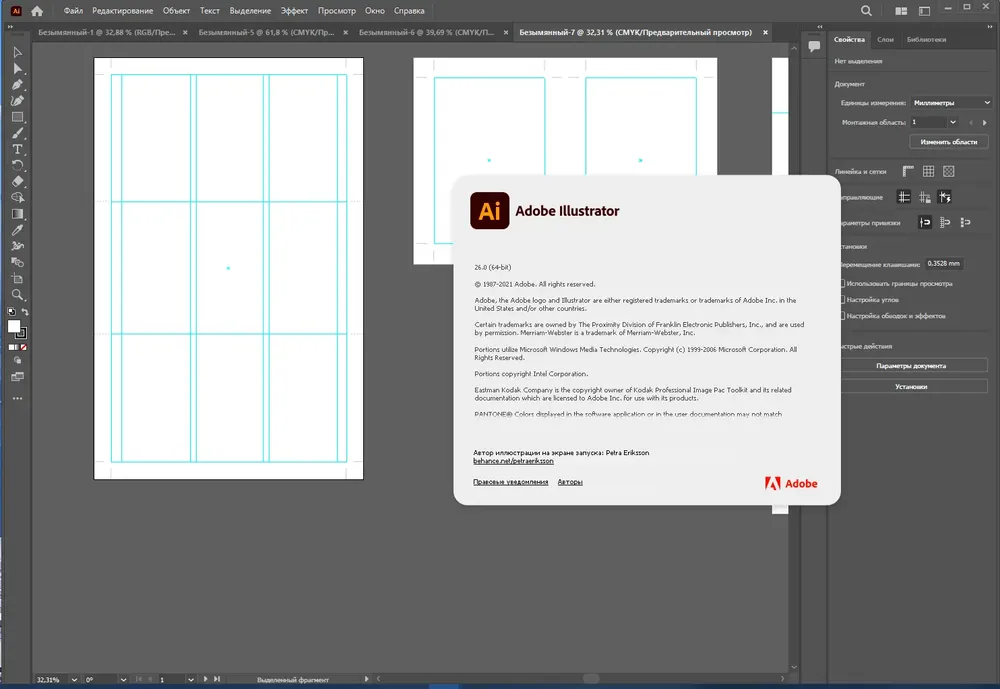Enable 'Настройка обводок и эффектов' checkbox

pos(842,316)
